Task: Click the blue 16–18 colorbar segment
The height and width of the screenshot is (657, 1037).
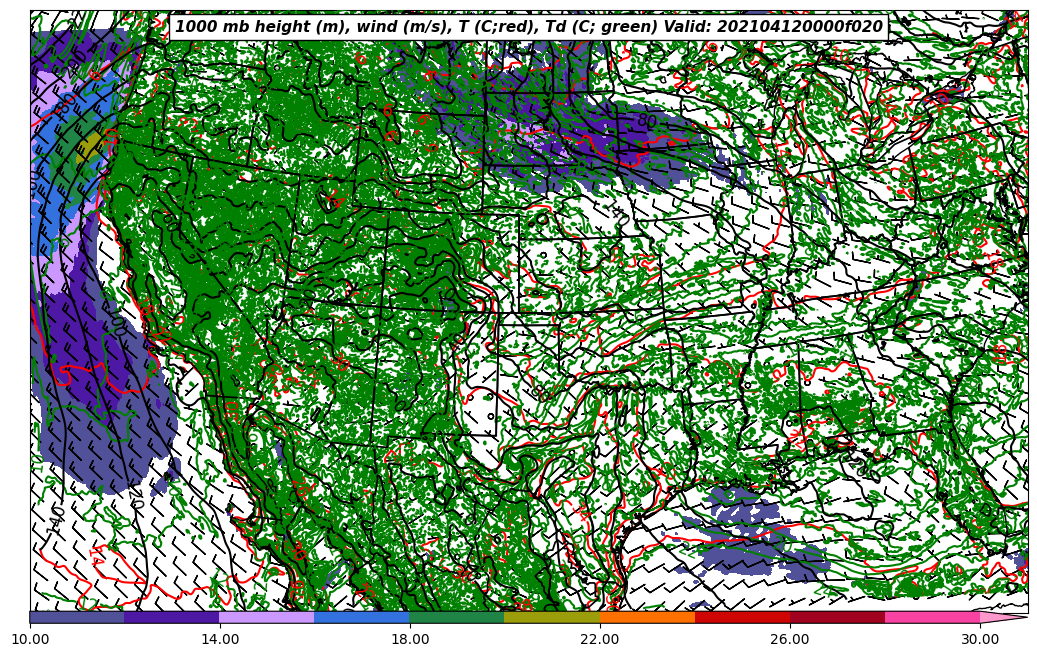Action: pyautogui.click(x=362, y=617)
